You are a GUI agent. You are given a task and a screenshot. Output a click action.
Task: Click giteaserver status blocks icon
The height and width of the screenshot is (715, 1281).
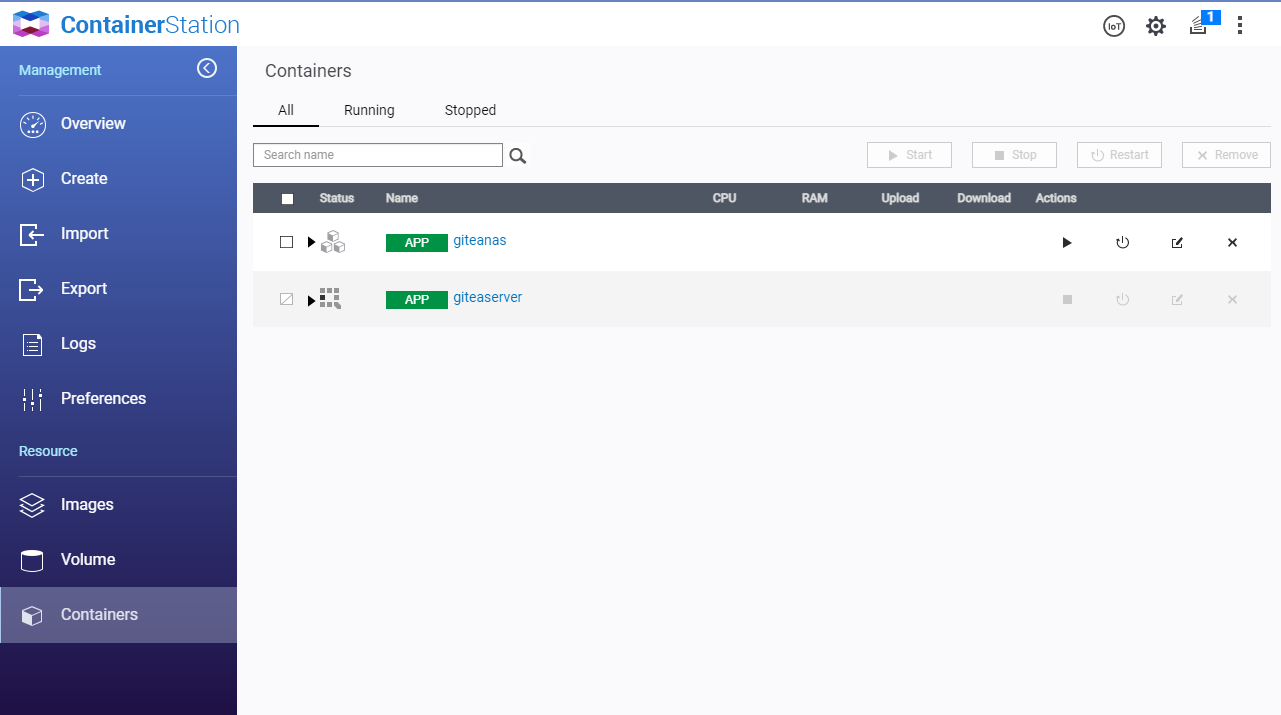click(x=330, y=298)
